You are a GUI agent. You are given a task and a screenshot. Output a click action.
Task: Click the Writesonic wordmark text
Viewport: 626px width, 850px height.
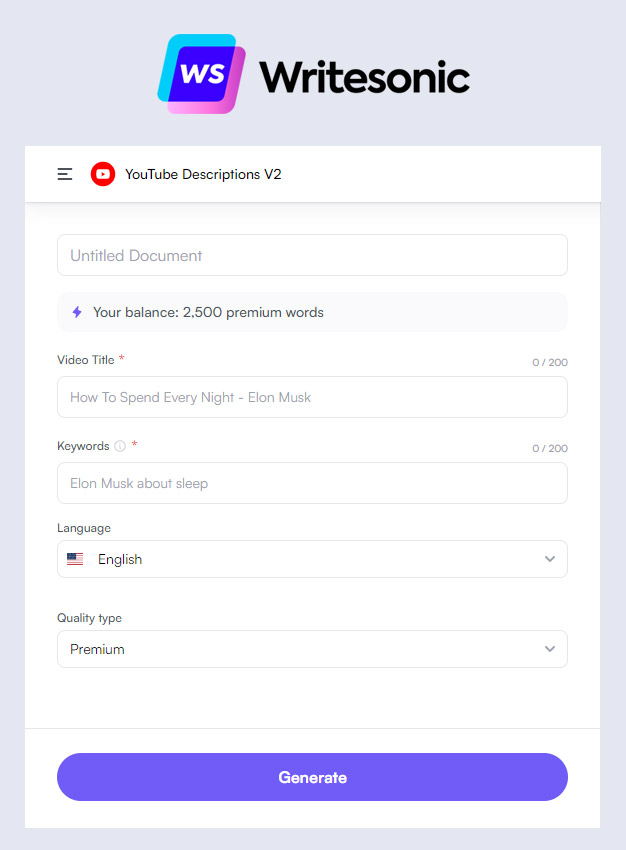pos(364,77)
